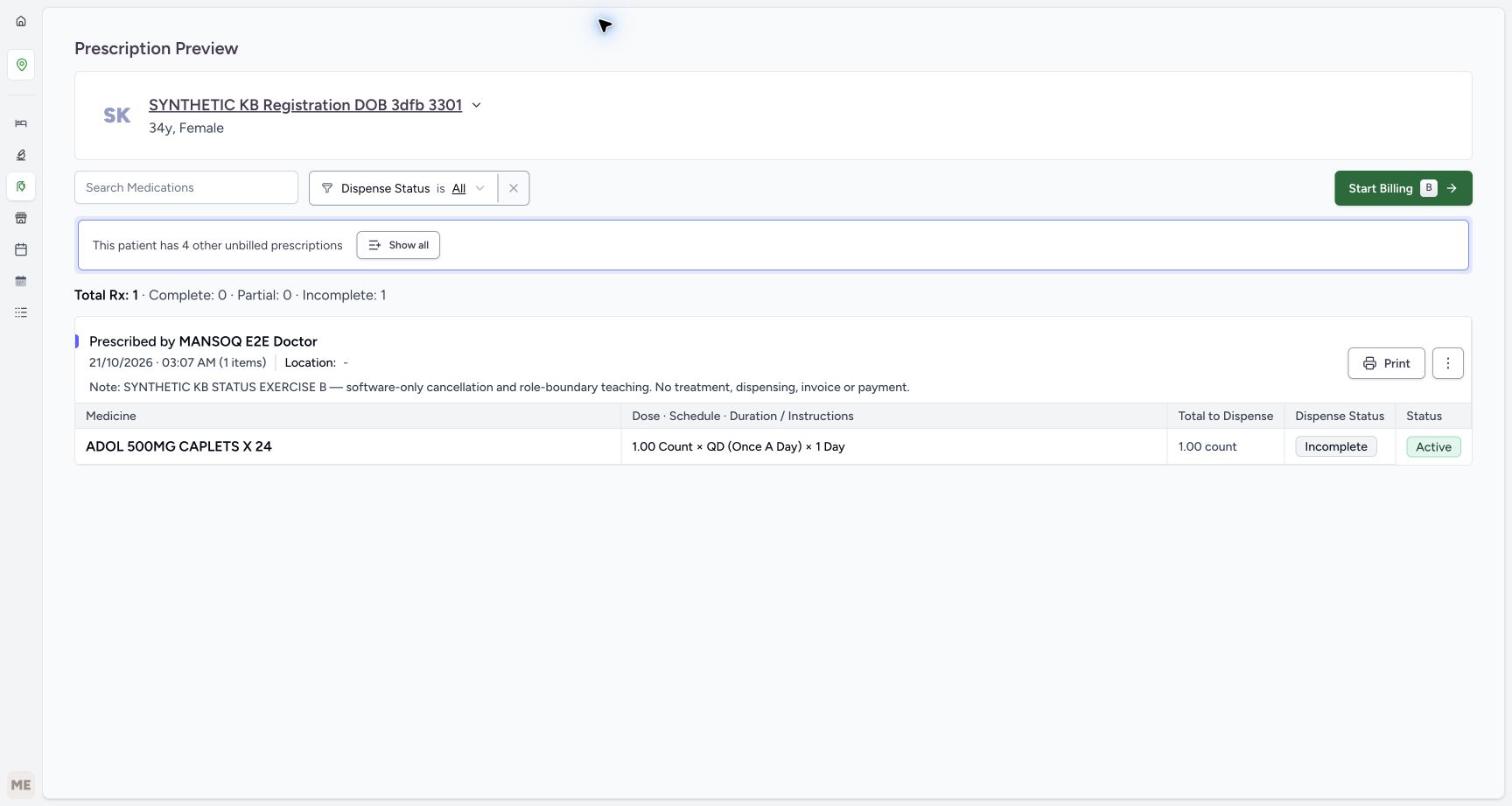Select the pharmacy pill sidebar icon
Screen dimensions: 1512x806
point(21,186)
